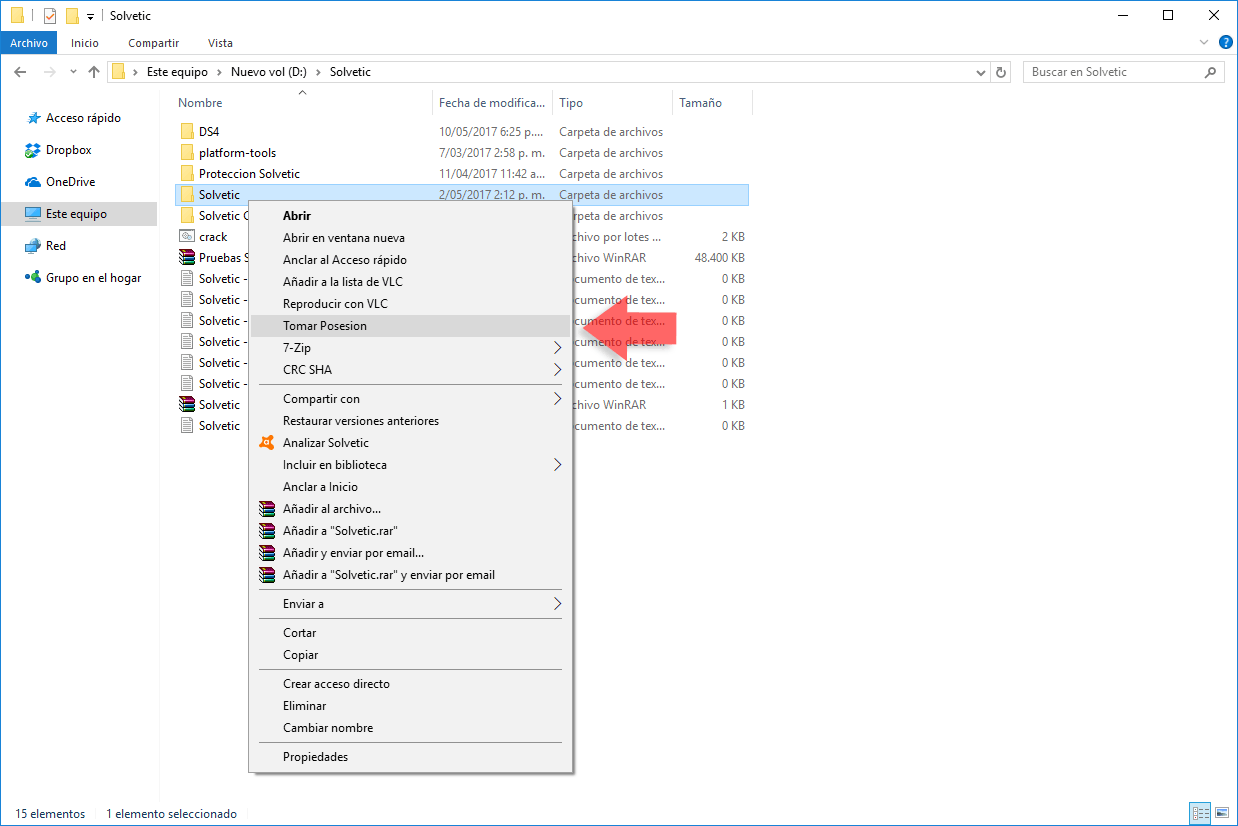The height and width of the screenshot is (826, 1238).
Task: Open Propiedades from the context menu
Action: point(410,757)
